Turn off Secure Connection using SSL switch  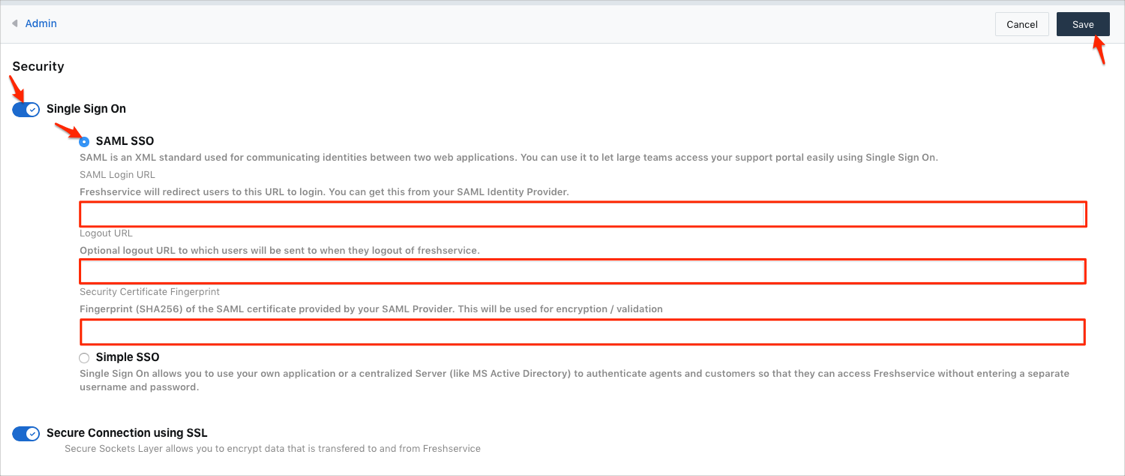click(x=26, y=434)
